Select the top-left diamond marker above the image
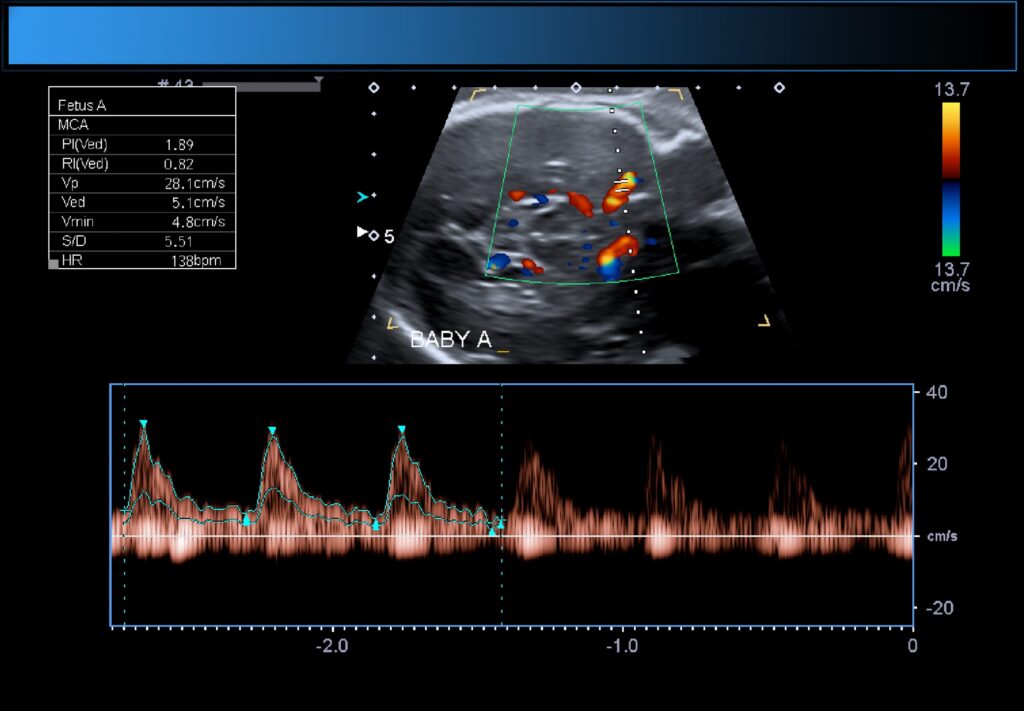The width and height of the screenshot is (1024, 711). click(x=374, y=88)
